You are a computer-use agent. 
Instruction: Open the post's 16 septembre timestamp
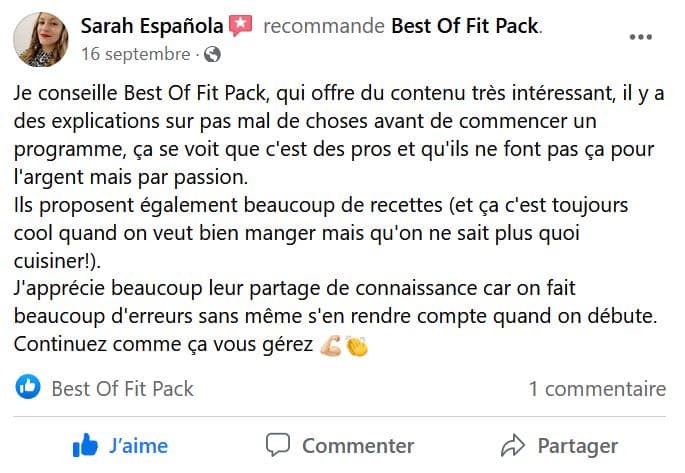pos(135,54)
